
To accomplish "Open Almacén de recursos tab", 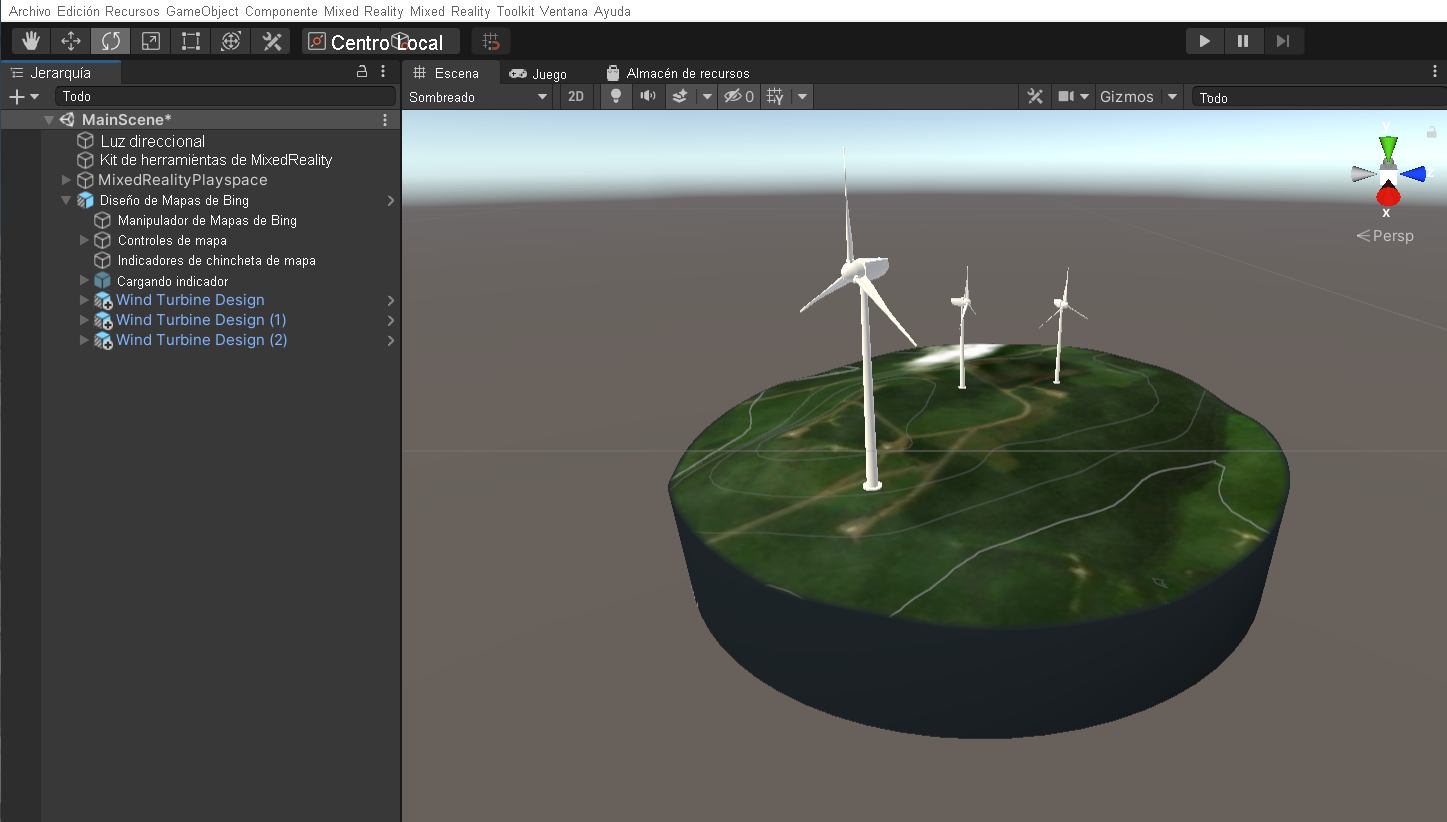I will pyautogui.click(x=678, y=73).
